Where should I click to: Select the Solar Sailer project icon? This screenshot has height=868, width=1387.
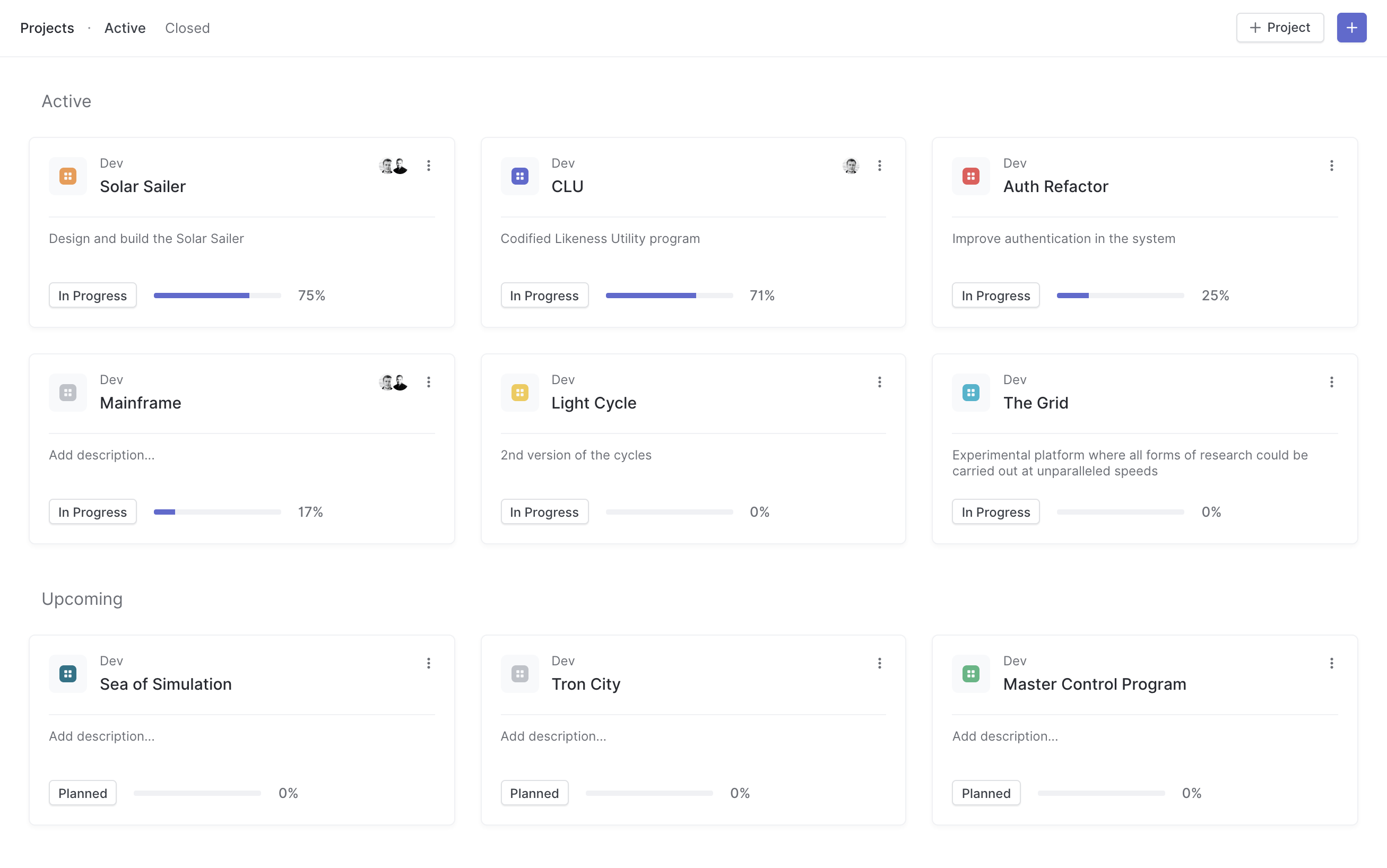click(67, 176)
